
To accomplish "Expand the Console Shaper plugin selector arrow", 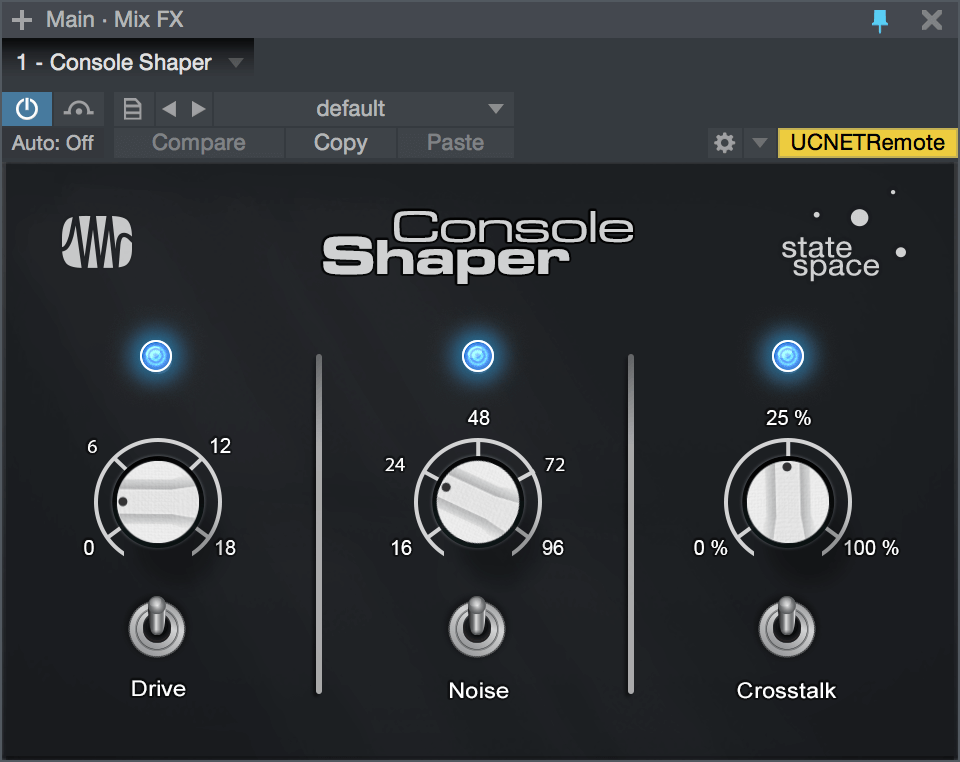I will point(236,63).
